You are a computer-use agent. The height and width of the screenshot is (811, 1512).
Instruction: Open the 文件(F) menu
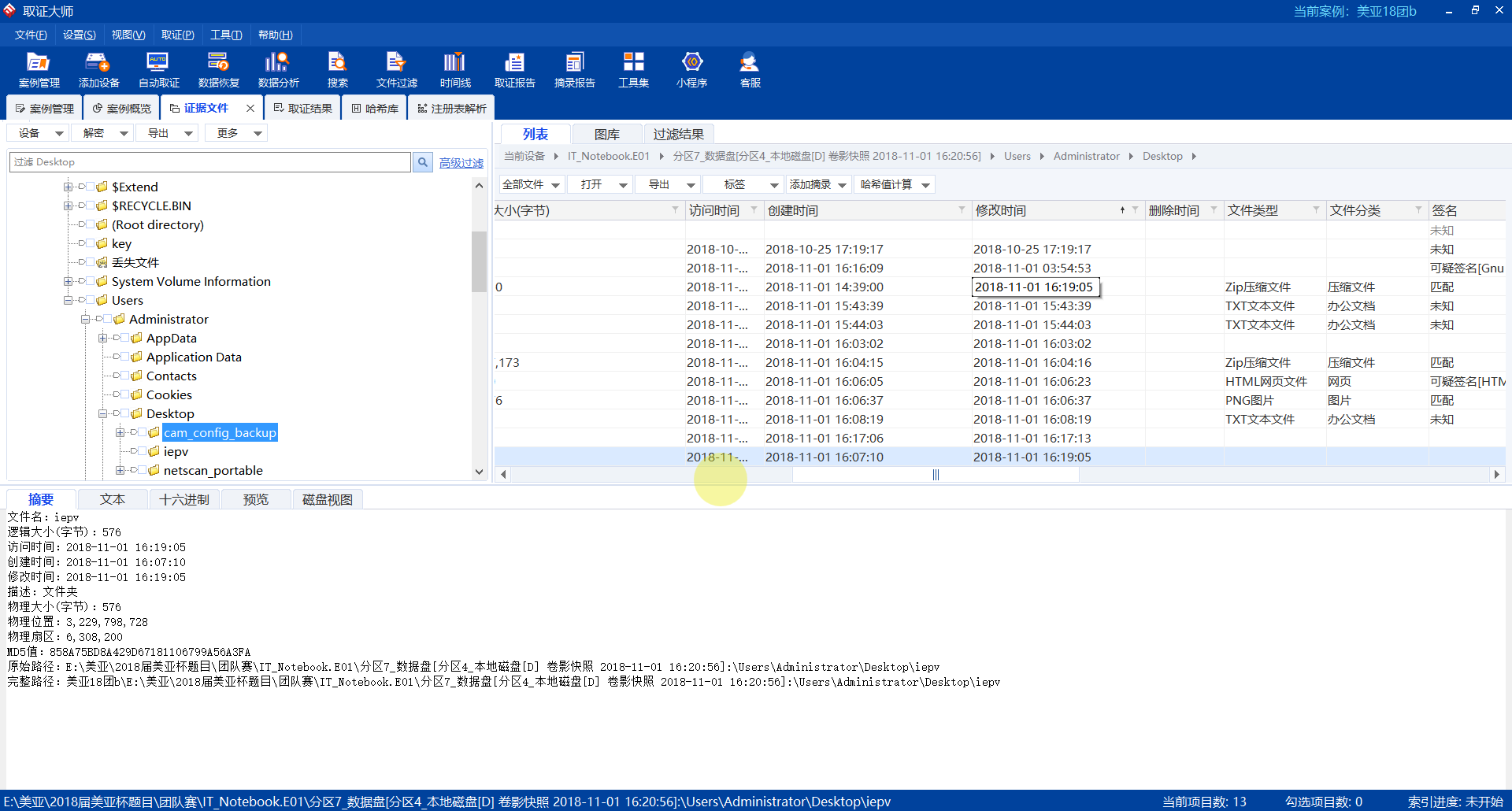pyautogui.click(x=31, y=35)
